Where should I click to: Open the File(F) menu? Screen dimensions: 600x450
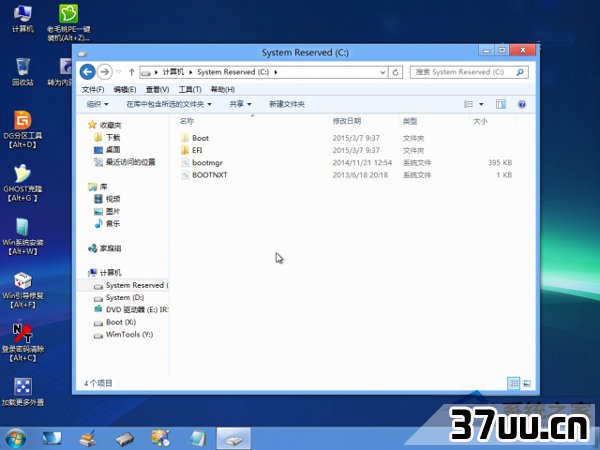(x=93, y=90)
